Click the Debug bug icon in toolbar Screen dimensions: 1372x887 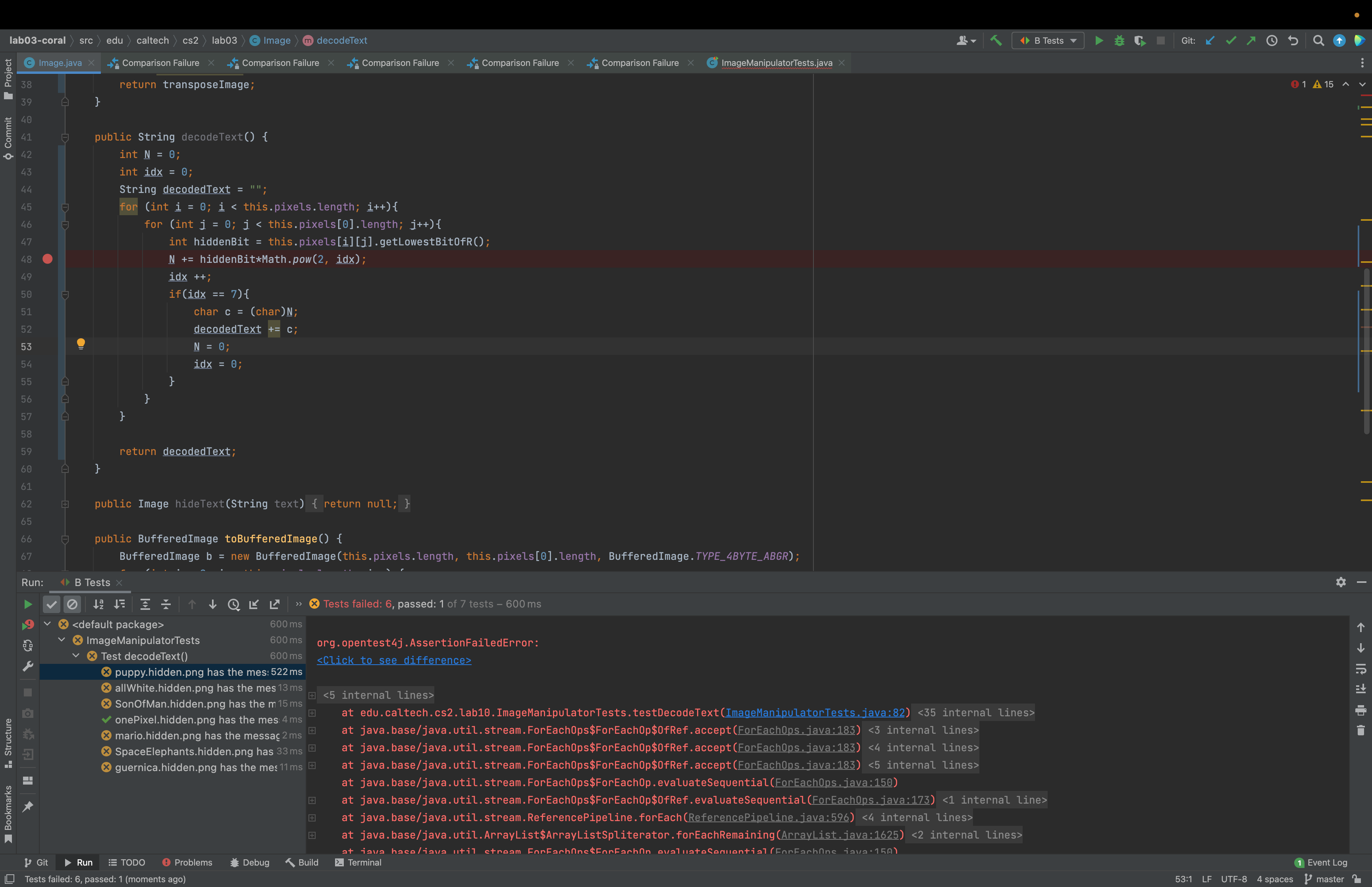tap(1119, 40)
